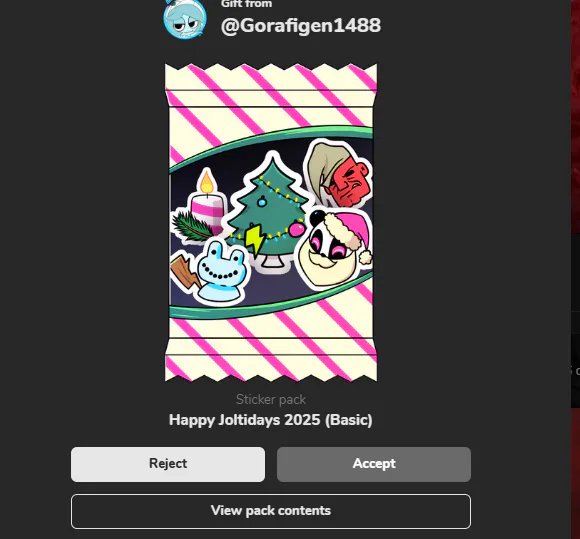Select the wooden lightning bolt sticker
This screenshot has height=539, width=580.
[x=185, y=274]
